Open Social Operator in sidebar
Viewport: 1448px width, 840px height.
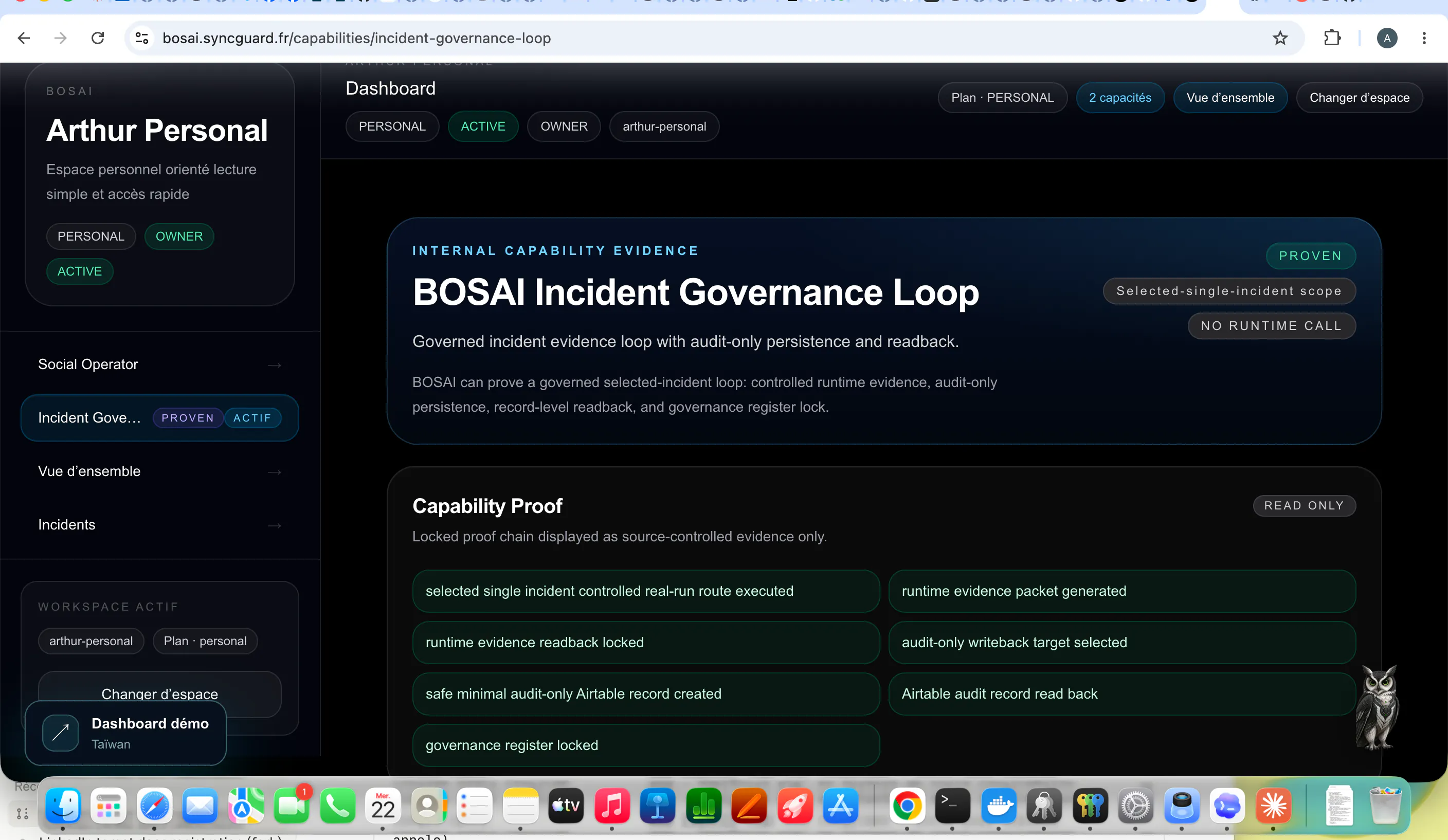pyautogui.click(x=160, y=364)
